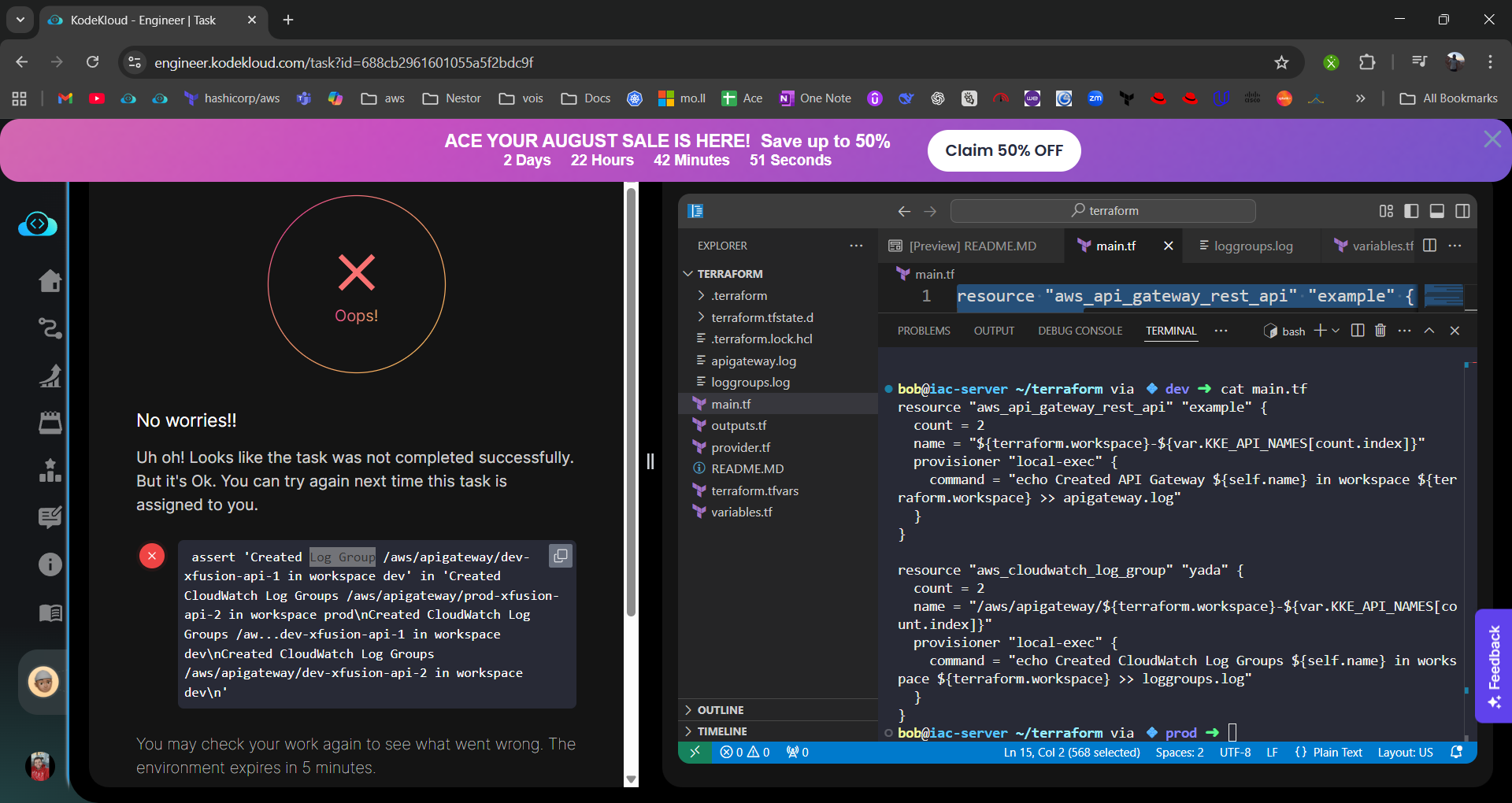The height and width of the screenshot is (803, 1512).
Task: Toggle the primary side bar
Action: point(1411,211)
